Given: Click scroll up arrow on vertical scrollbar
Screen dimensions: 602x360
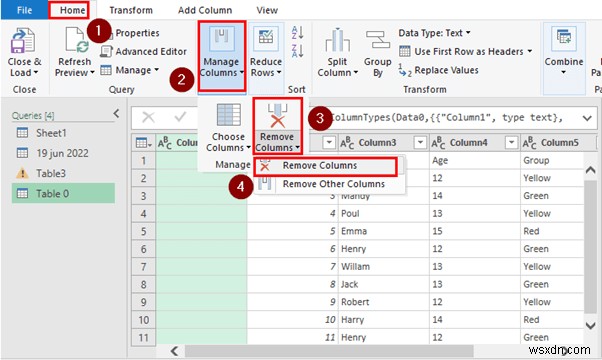Looking at the screenshot, I should pos(590,170).
